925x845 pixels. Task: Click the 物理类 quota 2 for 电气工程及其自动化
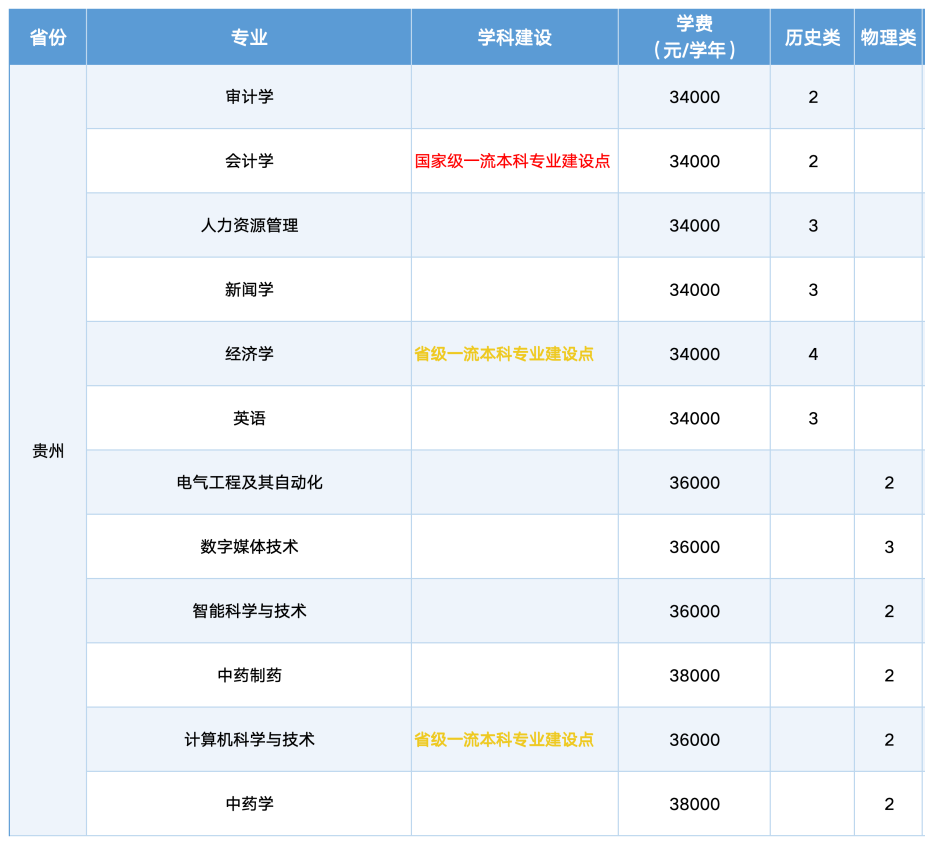click(x=889, y=483)
